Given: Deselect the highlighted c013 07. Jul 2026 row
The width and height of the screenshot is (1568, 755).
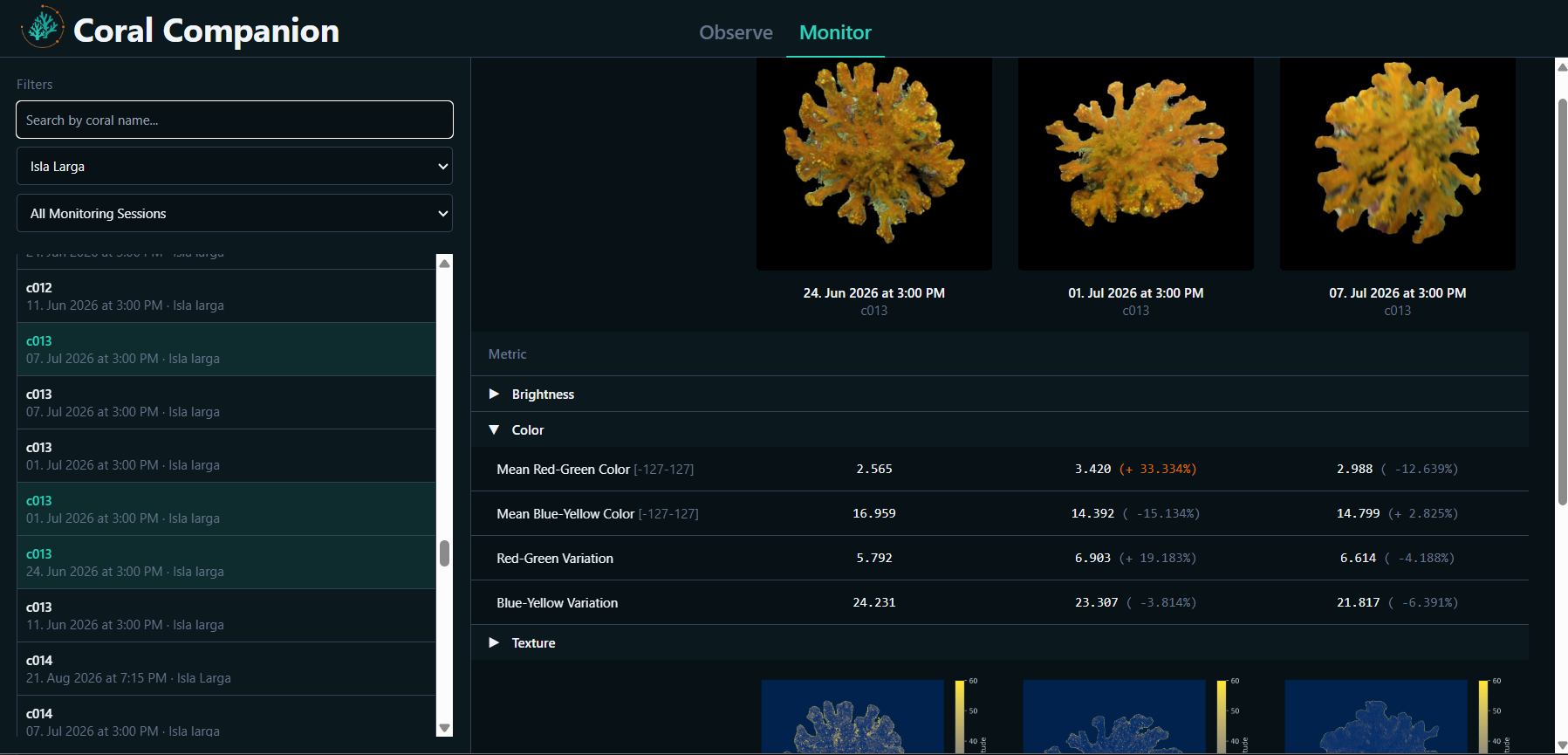Looking at the screenshot, I should [226, 349].
